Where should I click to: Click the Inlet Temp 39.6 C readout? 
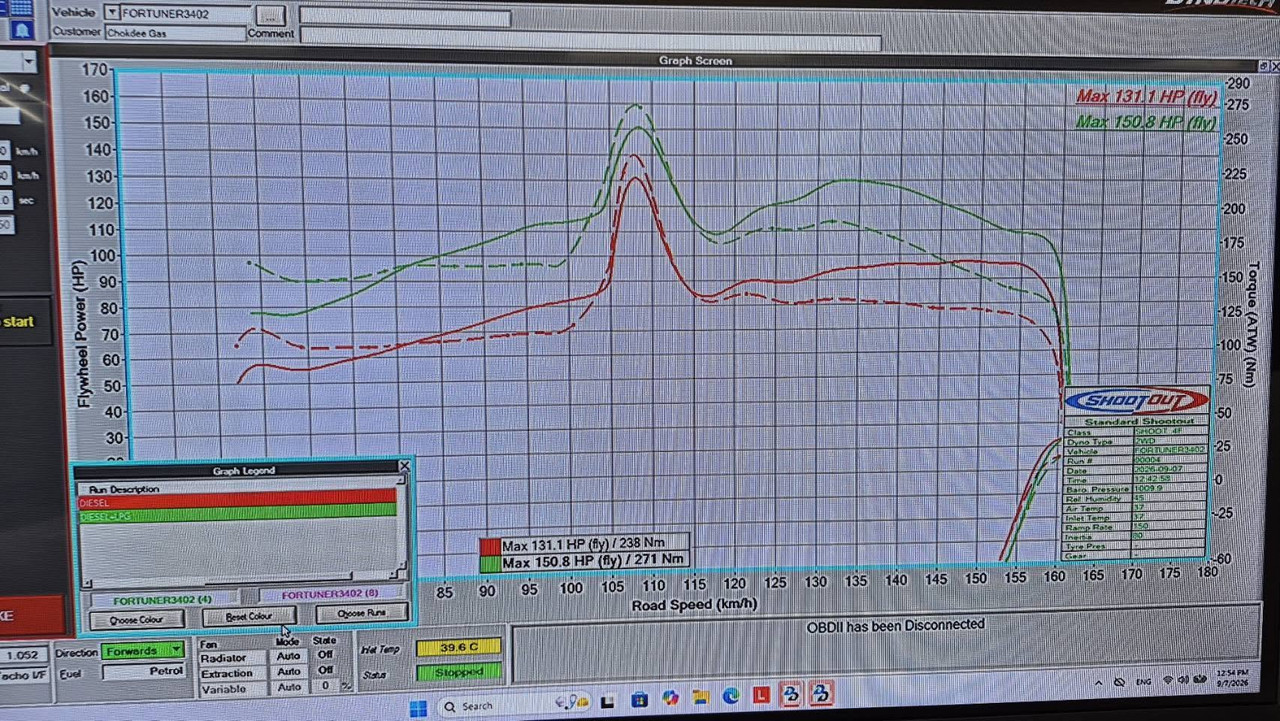458,647
